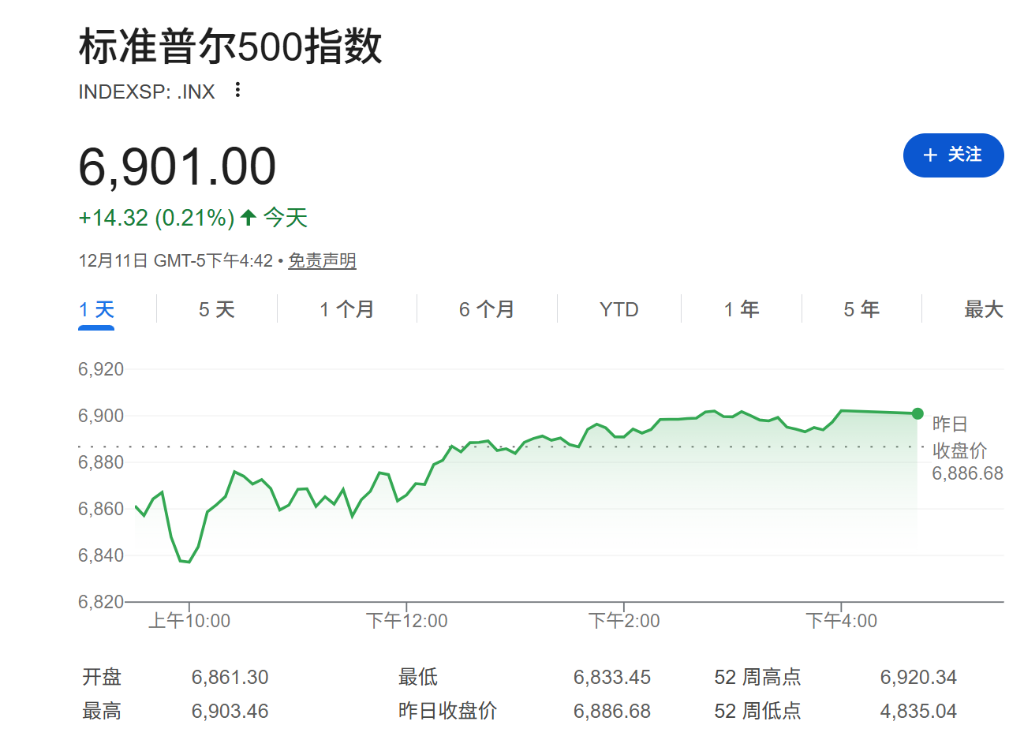Select the 1 天 time range tab
Screen dimensions: 1024x744
coord(97,309)
